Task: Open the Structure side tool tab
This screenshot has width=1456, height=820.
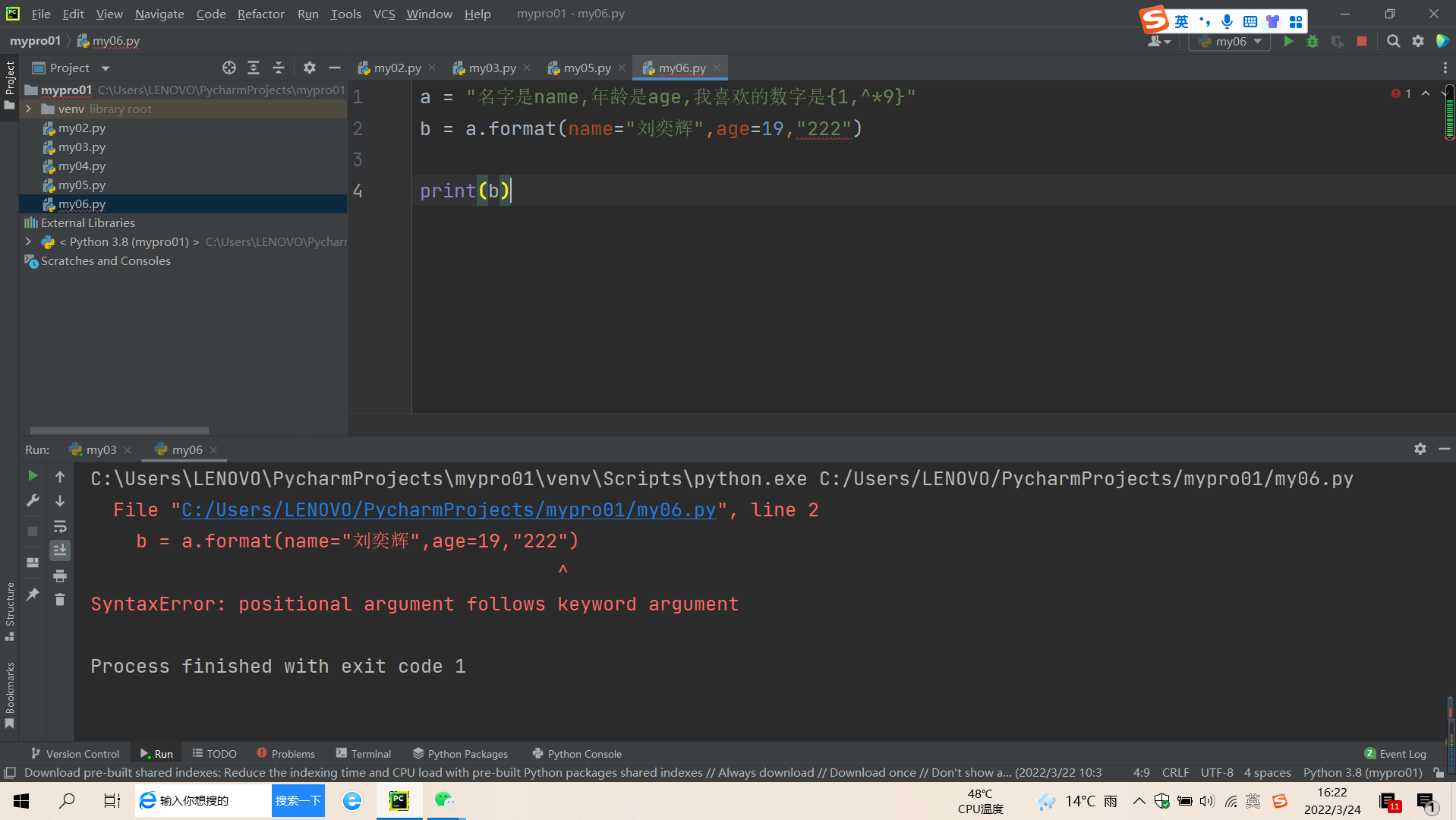Action: [10, 611]
